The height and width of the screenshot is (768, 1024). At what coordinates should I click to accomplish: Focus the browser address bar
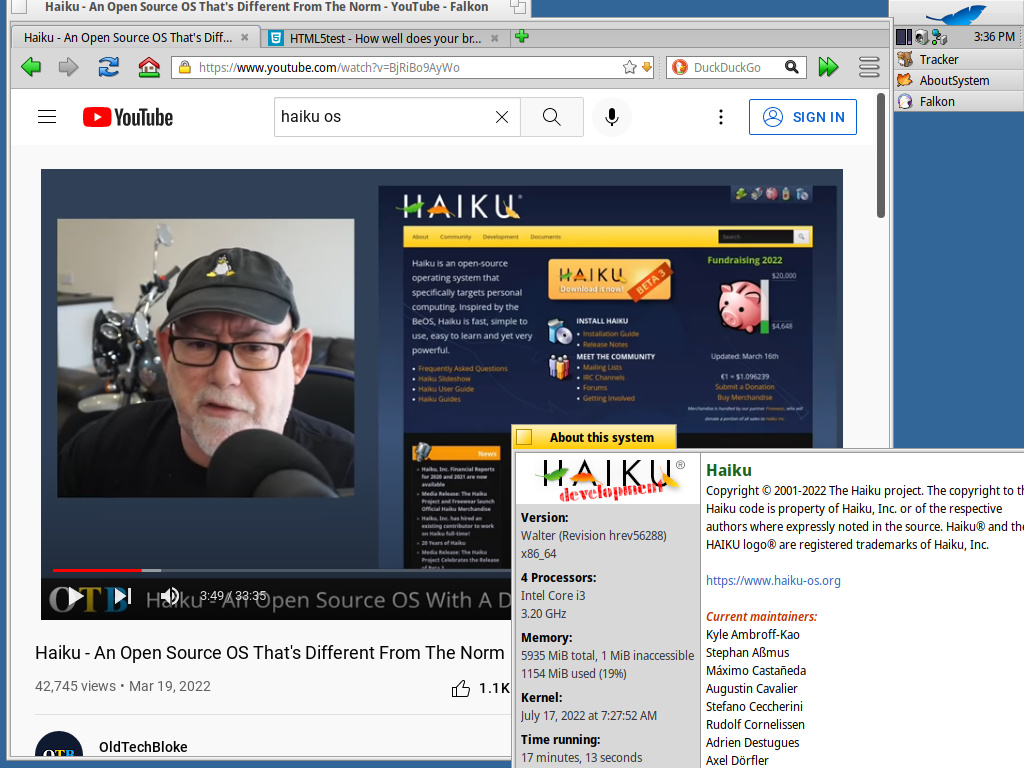(x=413, y=67)
